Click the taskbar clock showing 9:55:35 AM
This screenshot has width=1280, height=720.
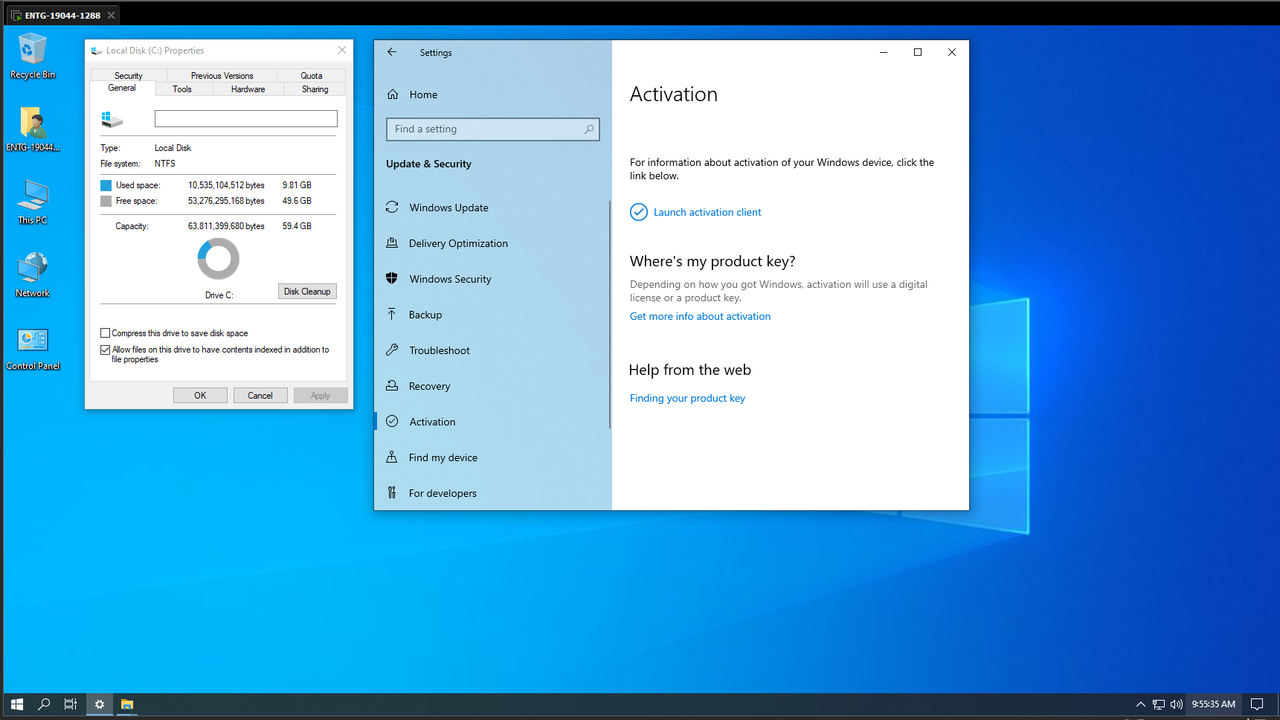tap(1213, 704)
